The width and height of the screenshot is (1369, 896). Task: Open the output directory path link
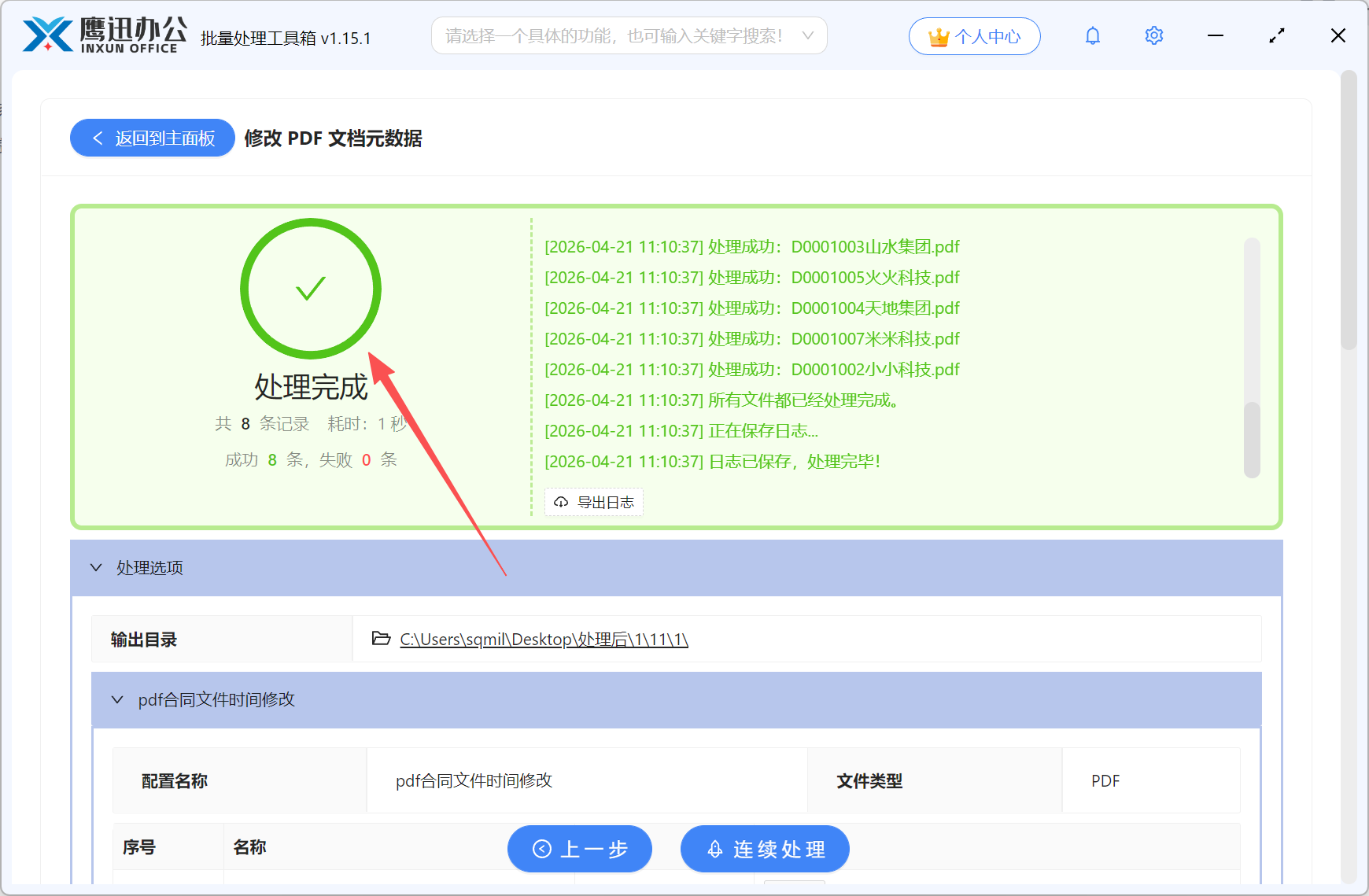click(x=544, y=639)
